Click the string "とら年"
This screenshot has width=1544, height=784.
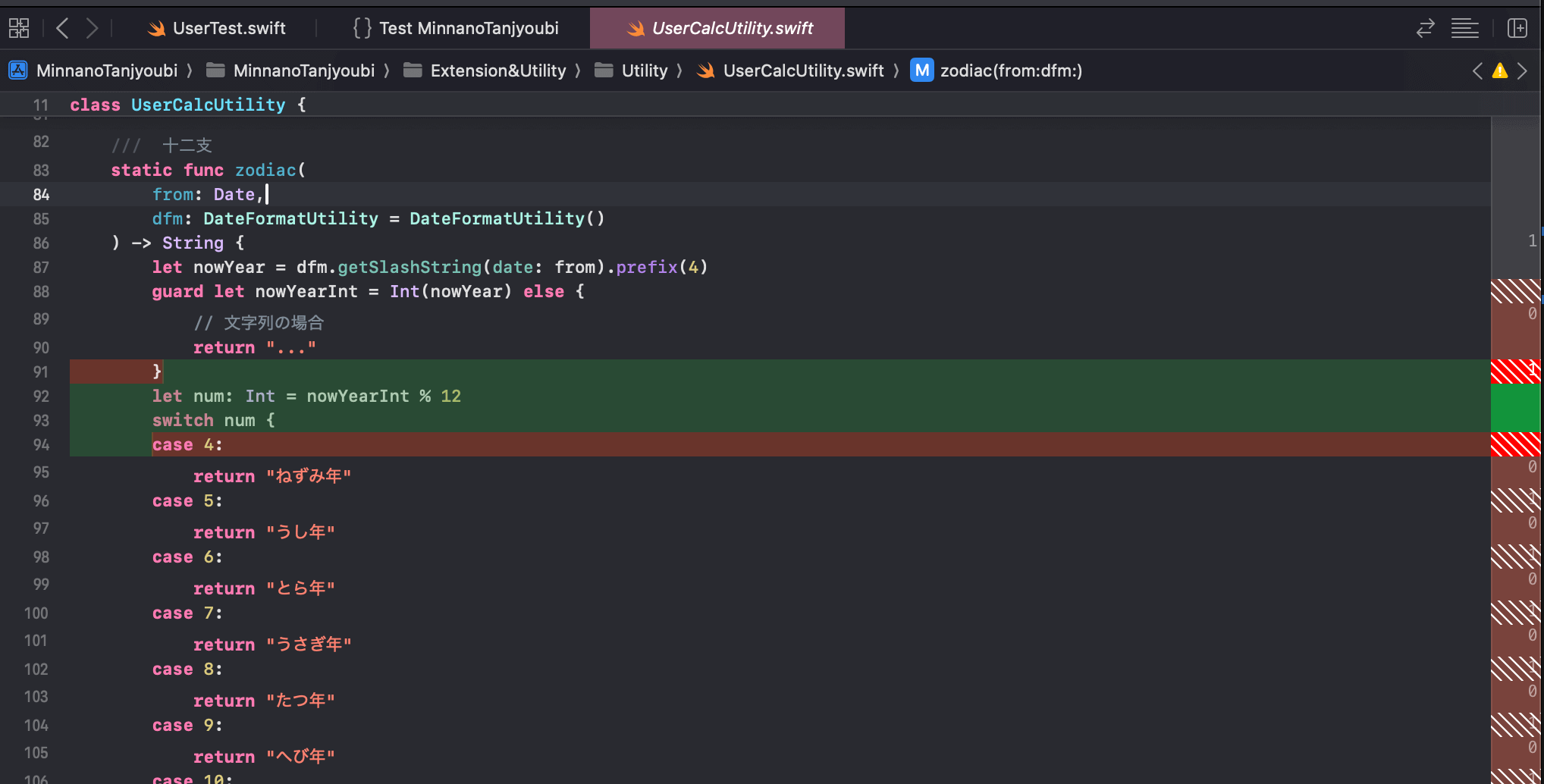pyautogui.click(x=300, y=588)
